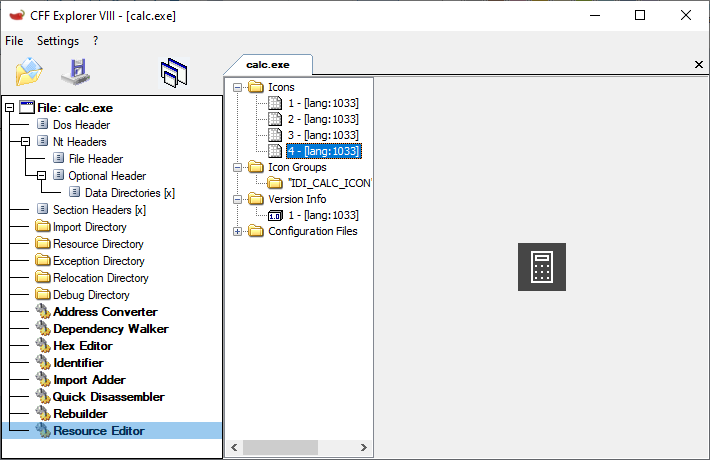Select icon resource 3 - [lang:1033]
Image resolution: width=710 pixels, height=460 pixels.
pos(323,135)
